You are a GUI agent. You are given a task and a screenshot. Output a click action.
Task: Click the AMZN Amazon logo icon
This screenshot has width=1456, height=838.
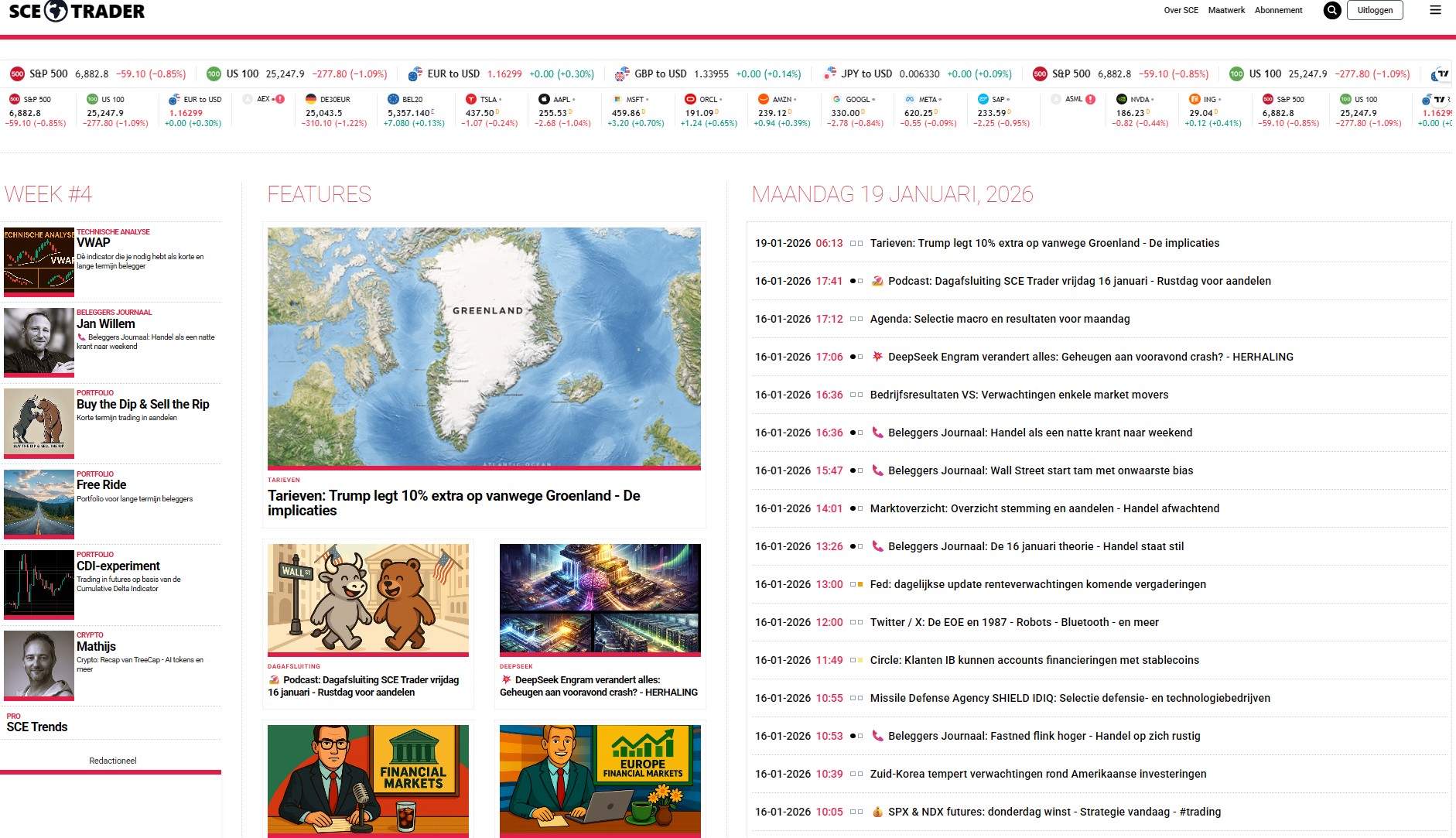(764, 99)
